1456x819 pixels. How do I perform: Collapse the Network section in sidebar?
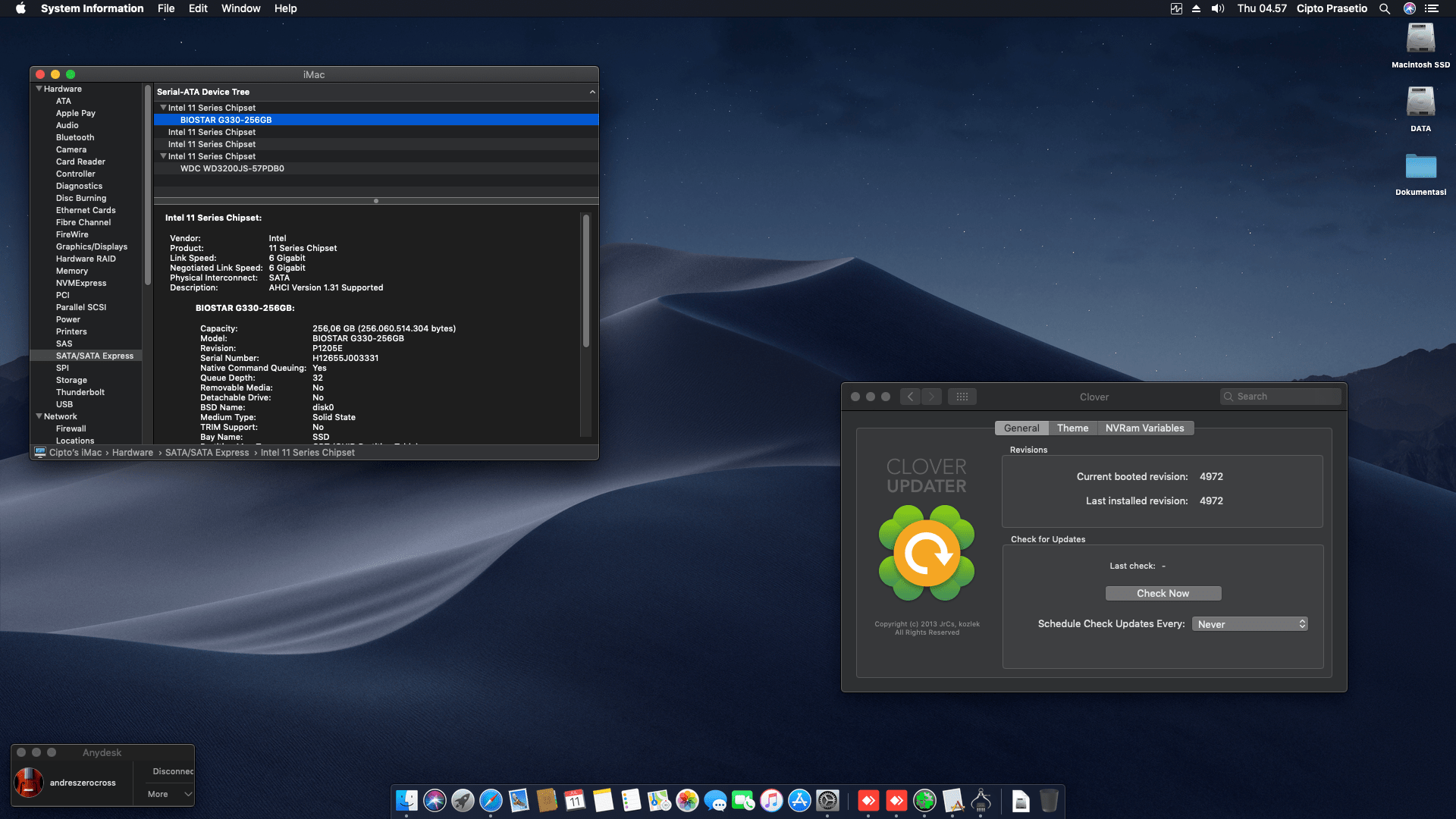click(39, 416)
